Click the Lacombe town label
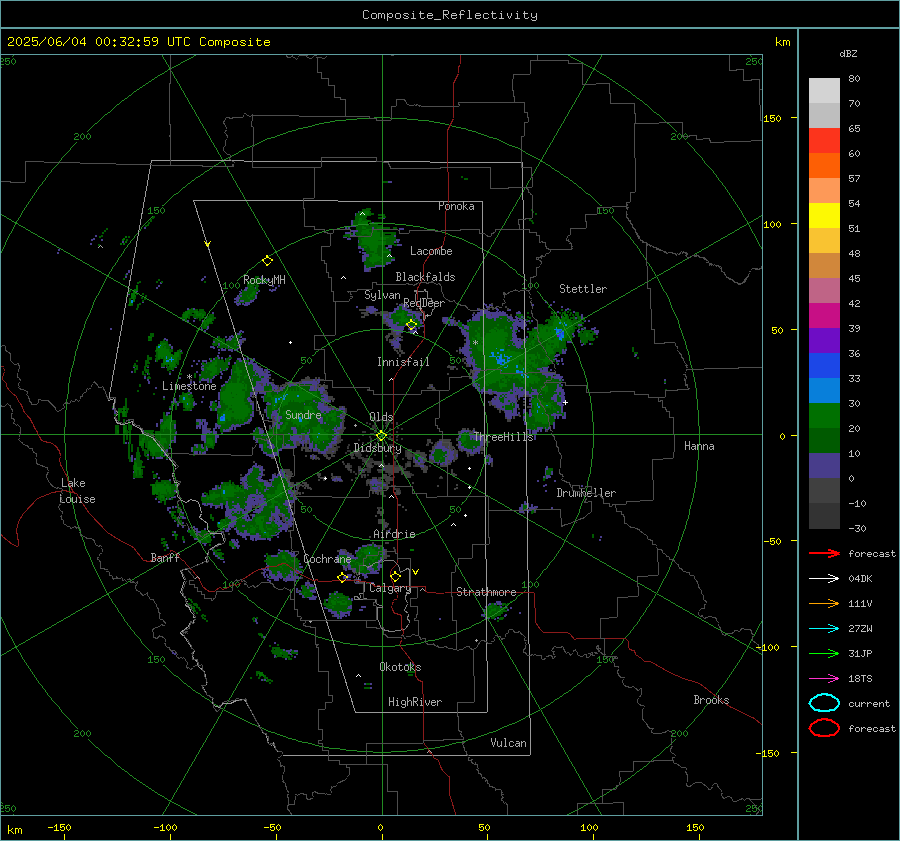 (431, 251)
